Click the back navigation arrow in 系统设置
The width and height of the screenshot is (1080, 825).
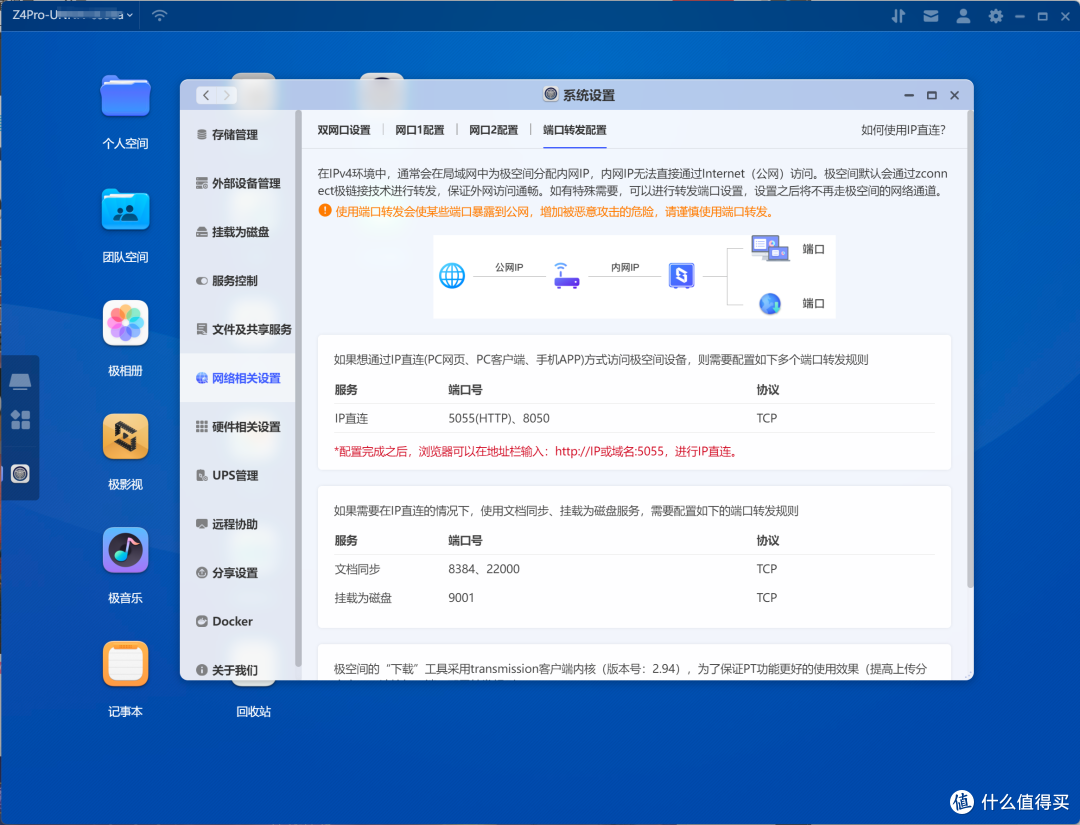(206, 94)
